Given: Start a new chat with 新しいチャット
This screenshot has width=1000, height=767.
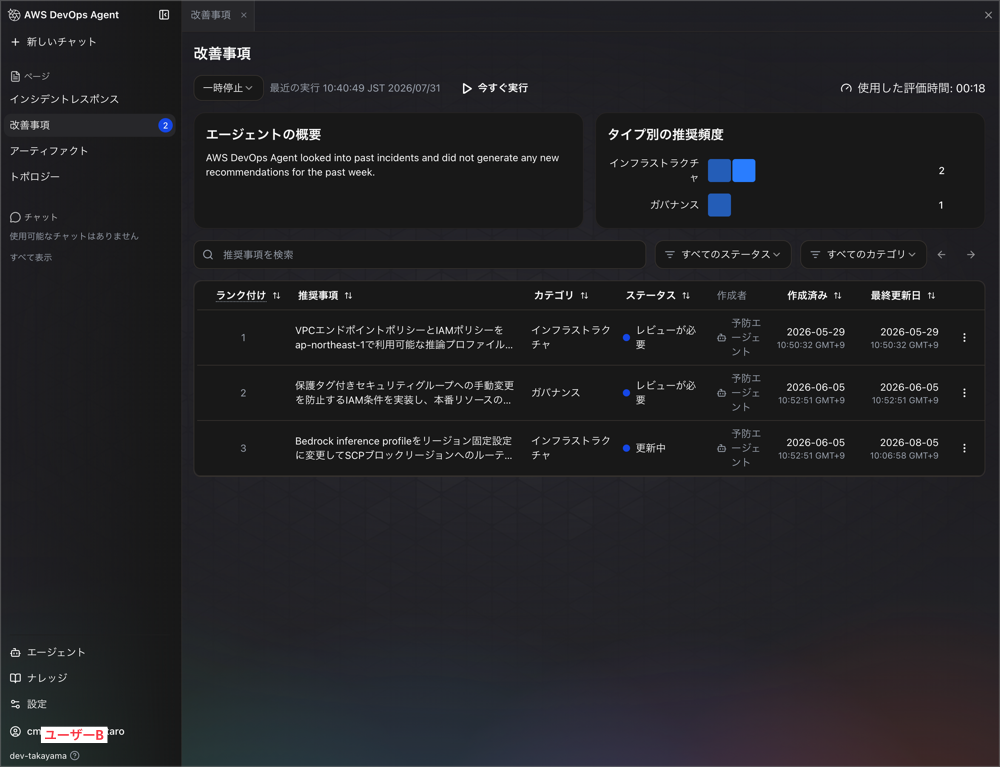Looking at the screenshot, I should (x=54, y=41).
